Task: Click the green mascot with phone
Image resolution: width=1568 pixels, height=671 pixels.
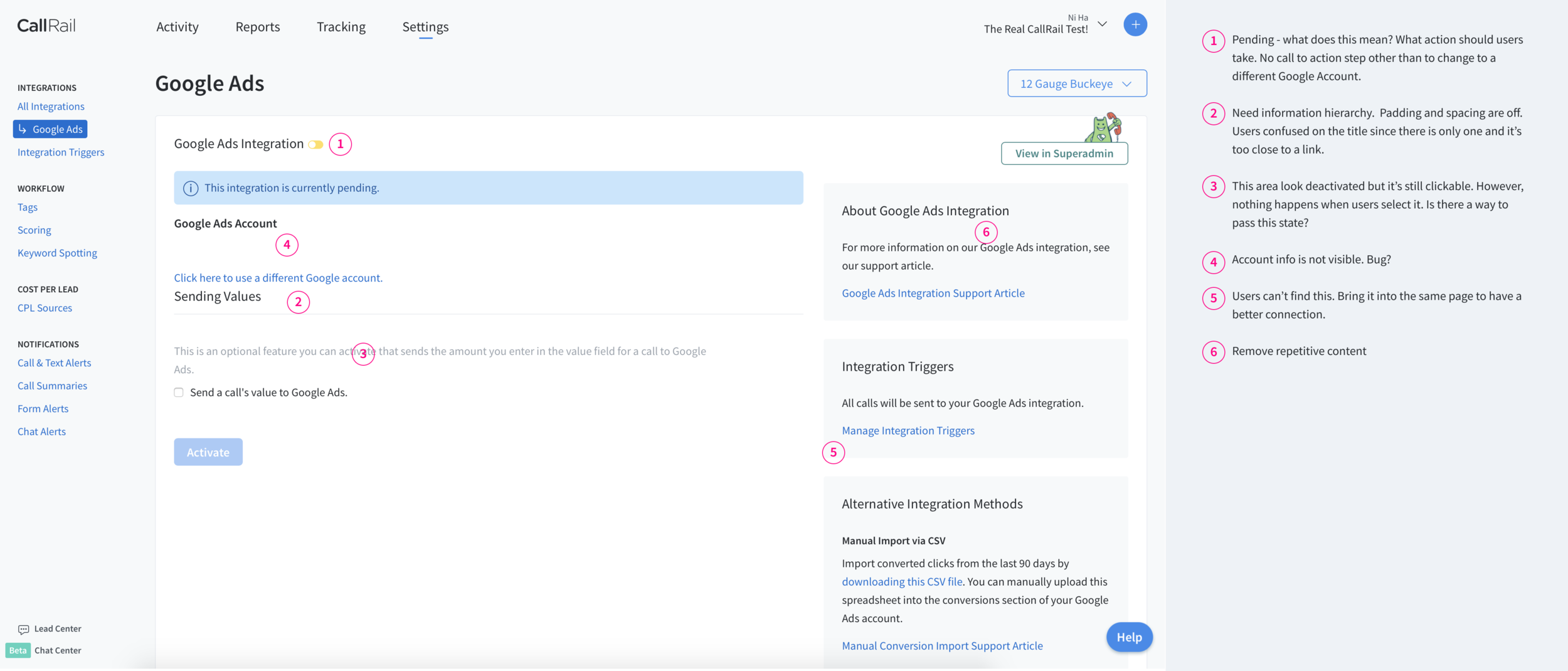Action: [1102, 127]
